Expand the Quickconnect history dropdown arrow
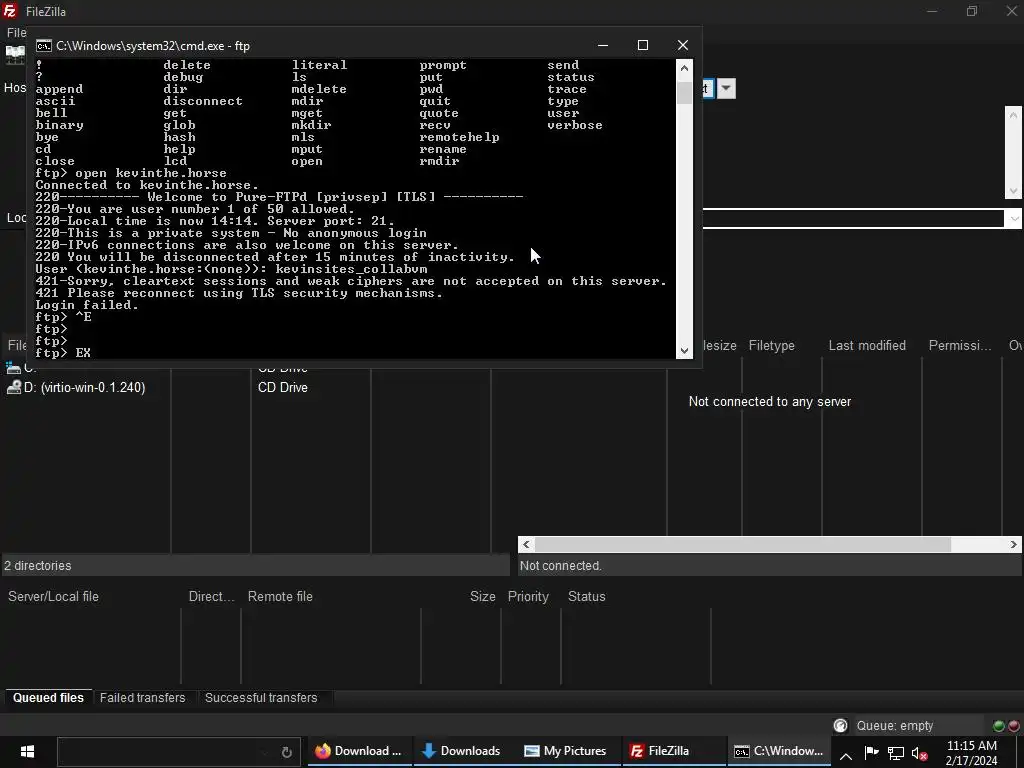1024x768 pixels. 726,88
